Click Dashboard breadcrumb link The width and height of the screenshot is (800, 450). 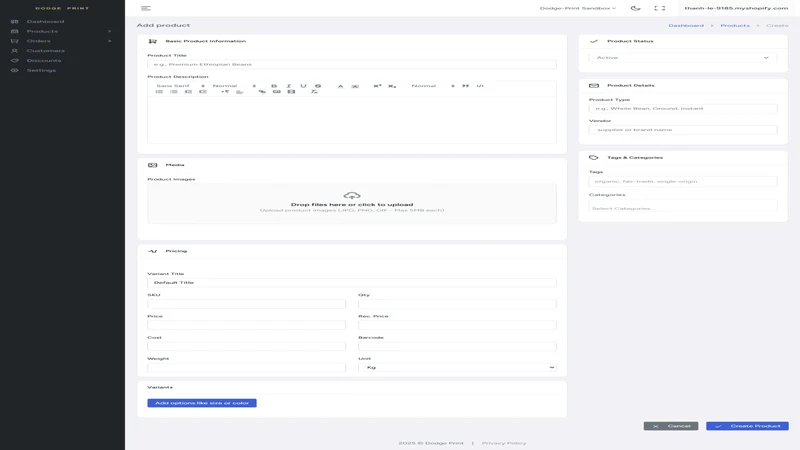(686, 26)
